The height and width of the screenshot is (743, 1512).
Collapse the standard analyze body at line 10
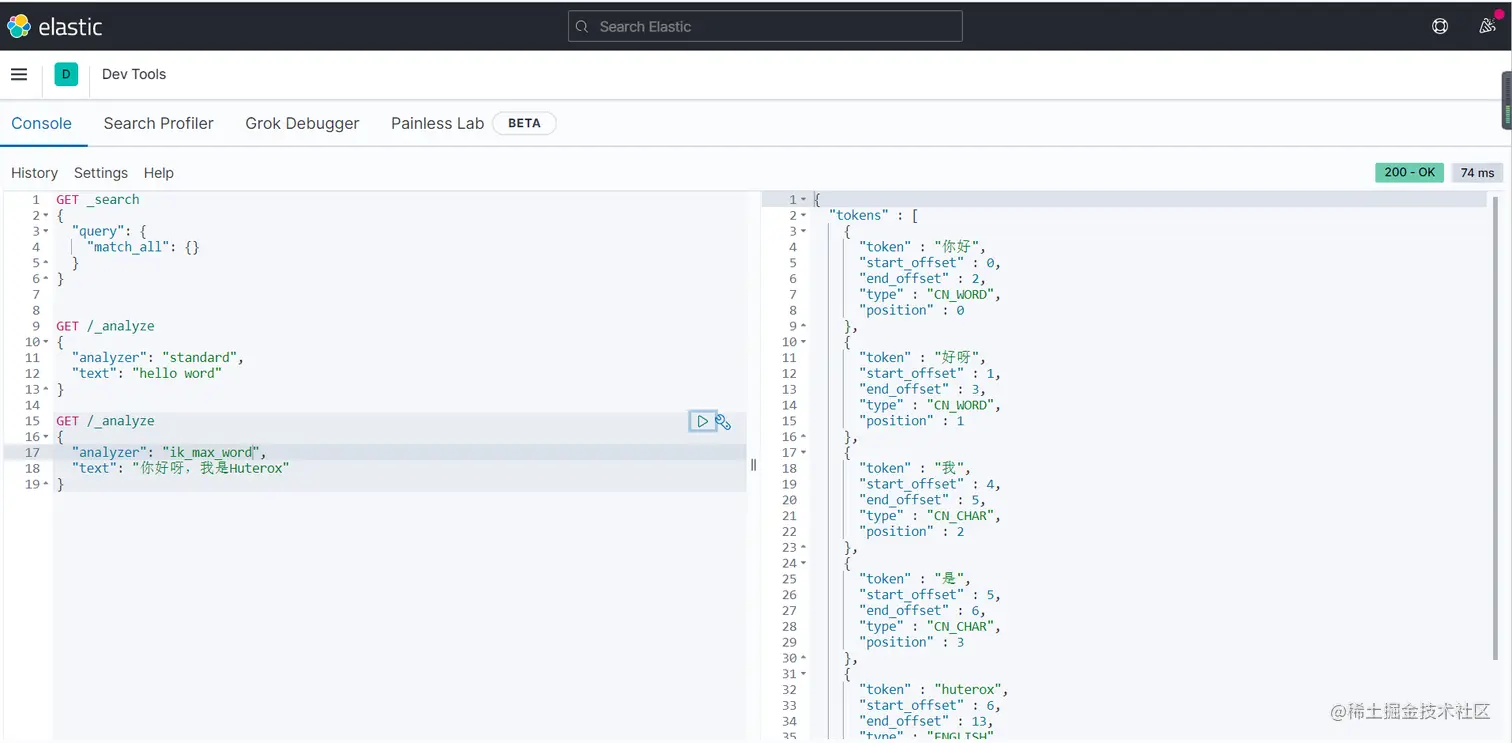(x=46, y=342)
